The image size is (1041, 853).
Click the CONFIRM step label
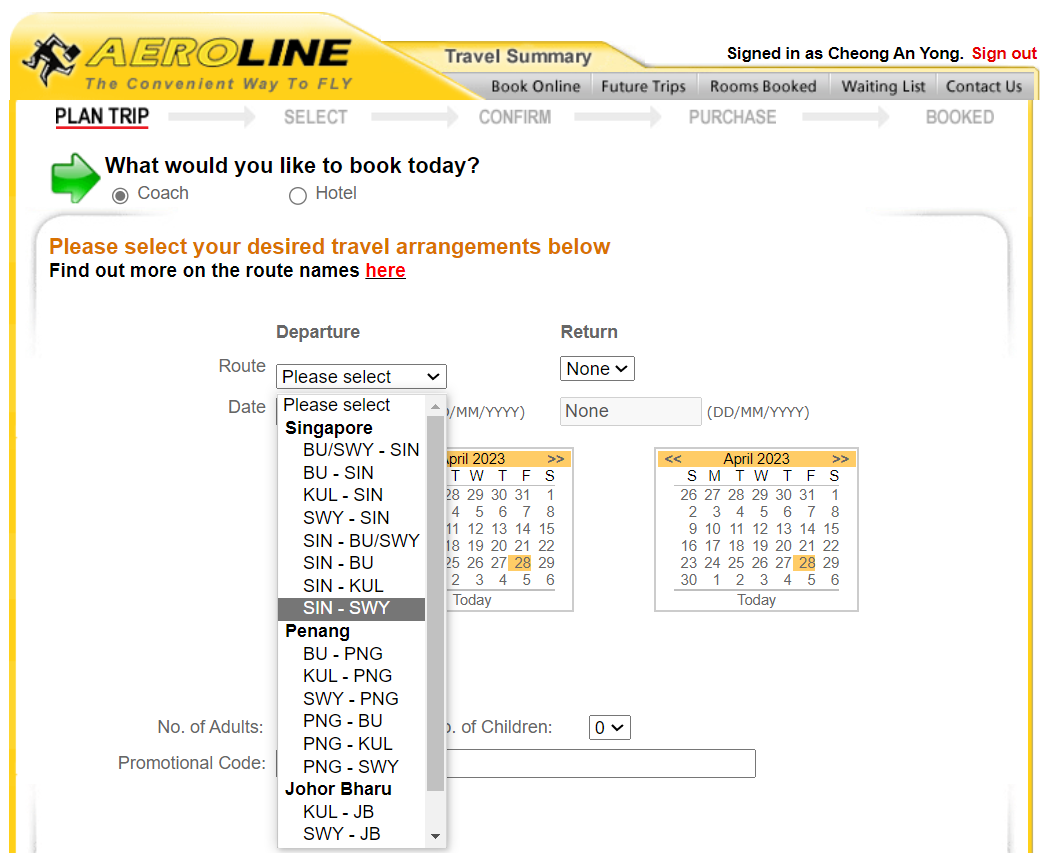point(515,117)
